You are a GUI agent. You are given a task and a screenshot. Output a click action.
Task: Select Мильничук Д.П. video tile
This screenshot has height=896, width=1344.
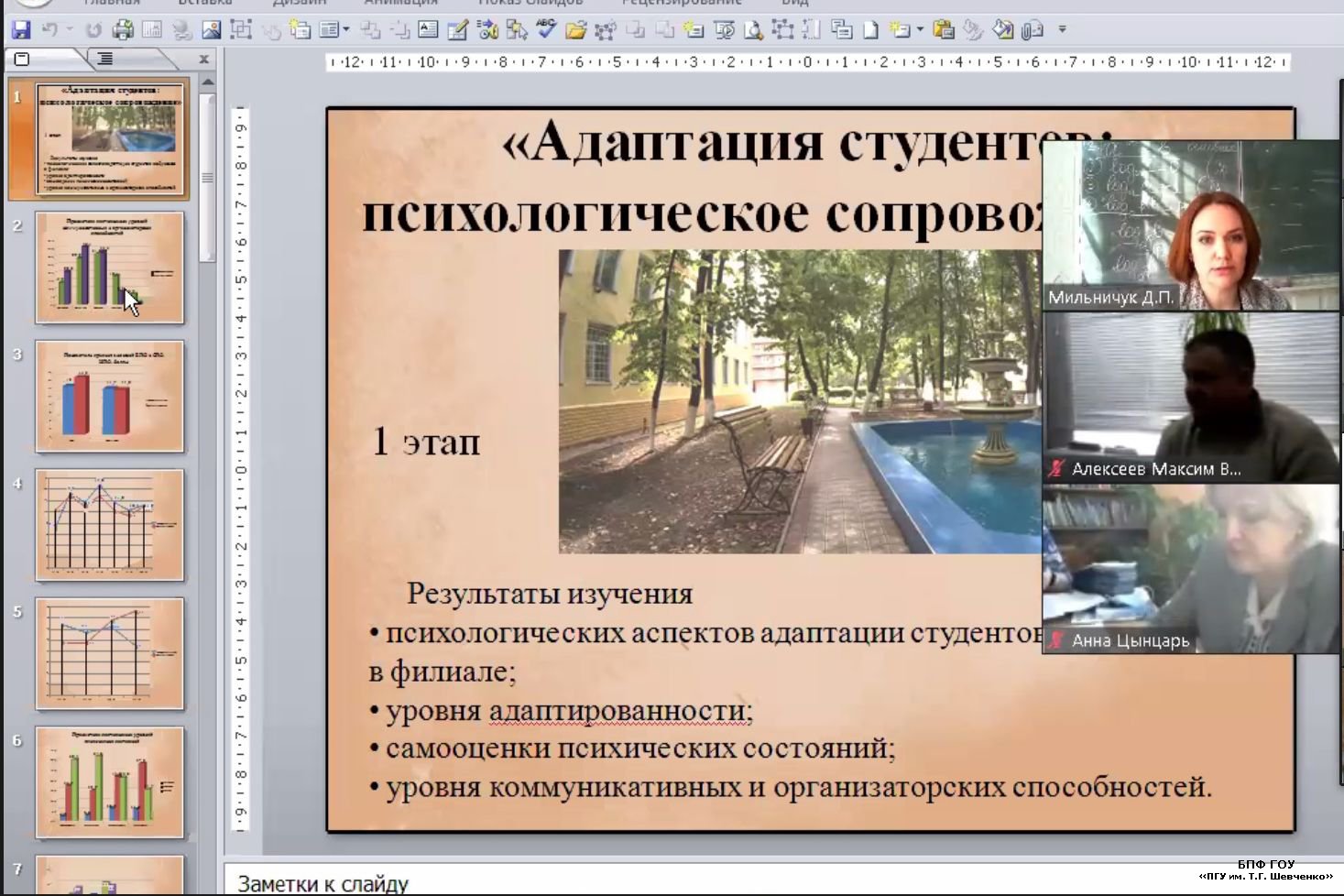(x=1191, y=224)
